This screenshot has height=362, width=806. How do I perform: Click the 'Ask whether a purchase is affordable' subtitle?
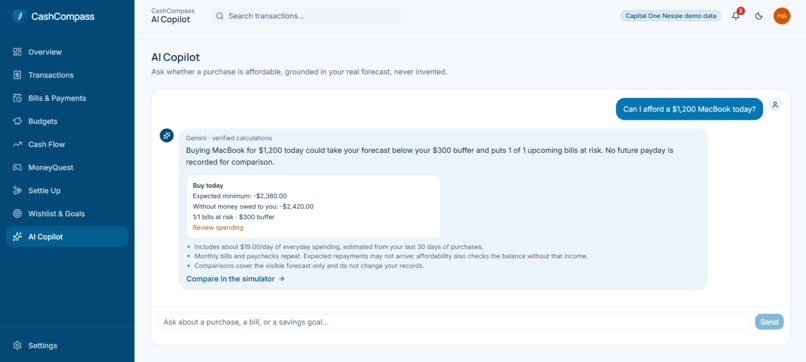click(x=299, y=72)
